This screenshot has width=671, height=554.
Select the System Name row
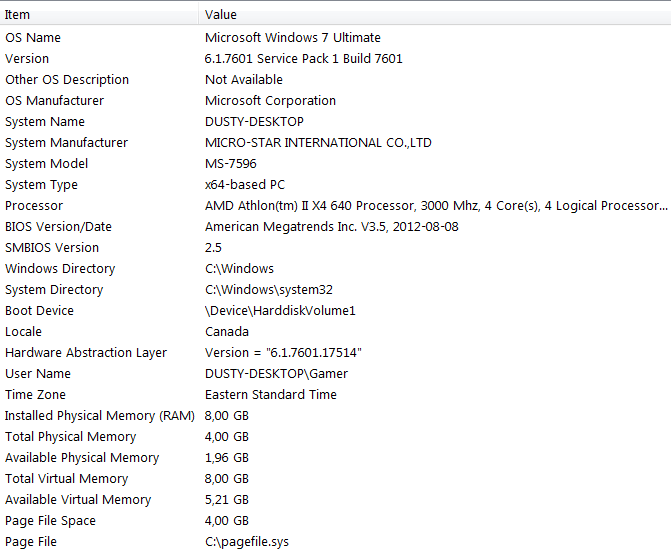coord(336,121)
